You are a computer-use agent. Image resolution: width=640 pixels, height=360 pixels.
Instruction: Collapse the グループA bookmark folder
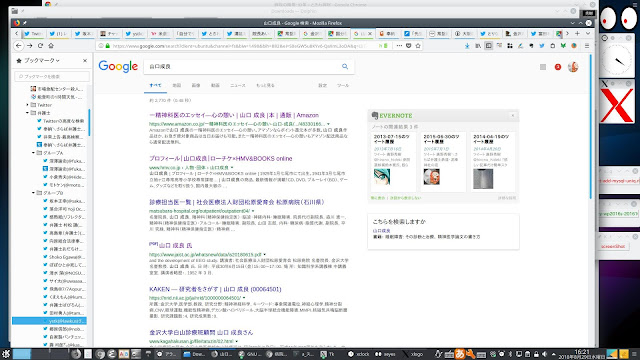pos(33,153)
